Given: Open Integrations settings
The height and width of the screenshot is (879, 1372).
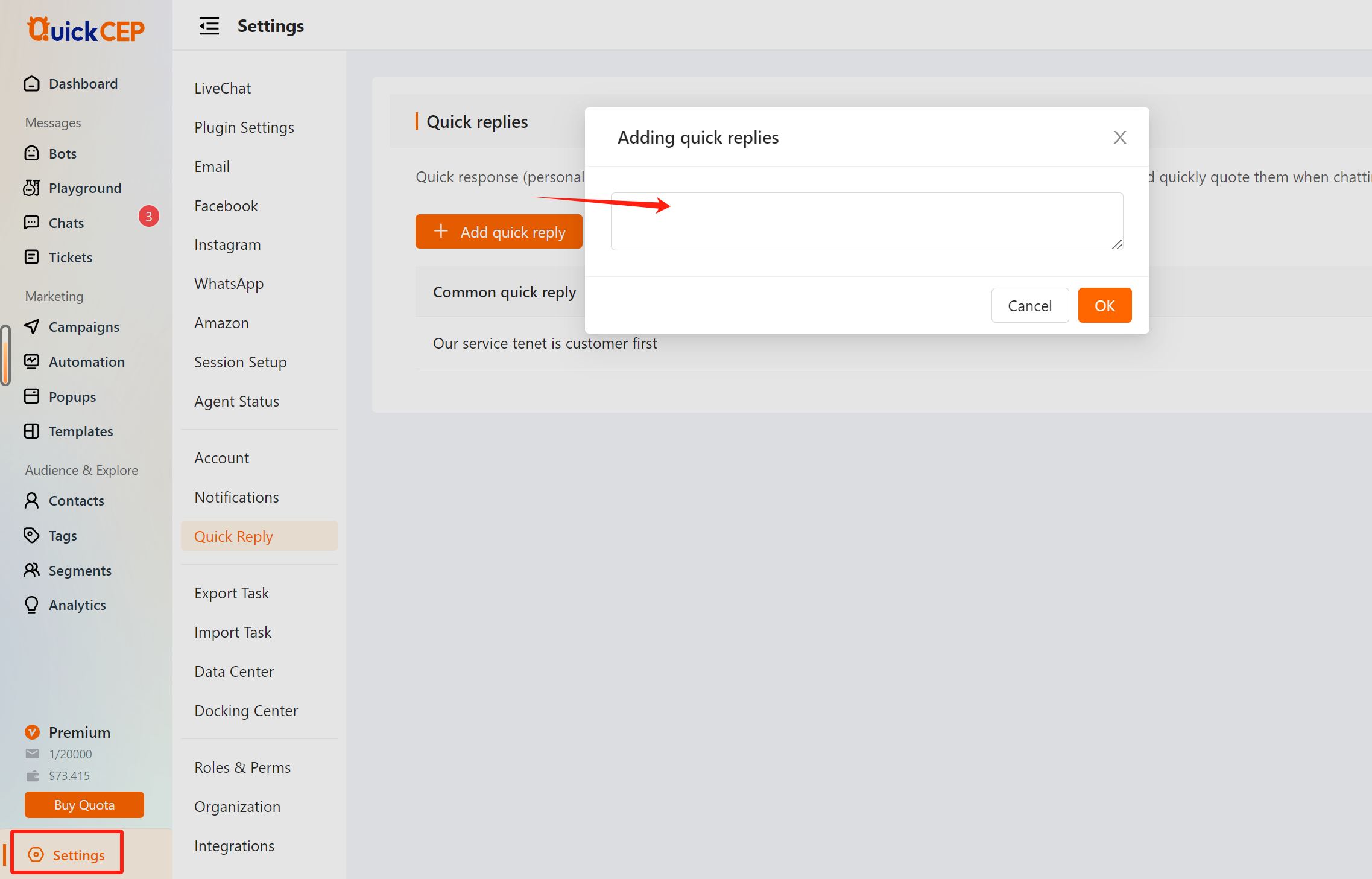Looking at the screenshot, I should coord(234,846).
